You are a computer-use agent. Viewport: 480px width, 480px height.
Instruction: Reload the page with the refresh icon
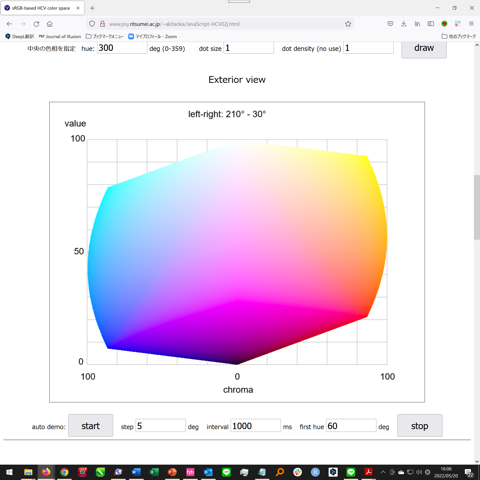tap(36, 24)
